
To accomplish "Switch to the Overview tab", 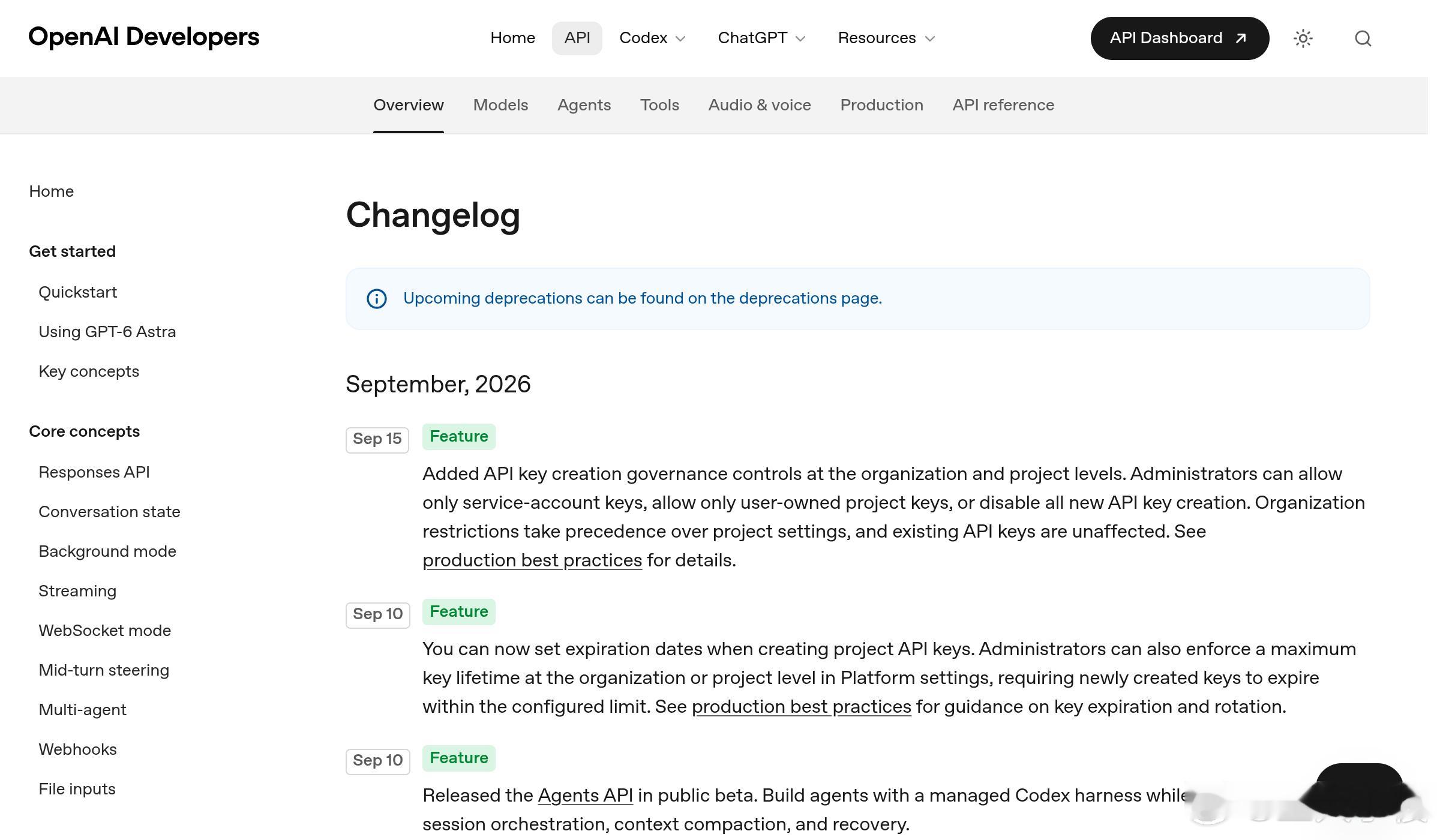I will pos(409,105).
